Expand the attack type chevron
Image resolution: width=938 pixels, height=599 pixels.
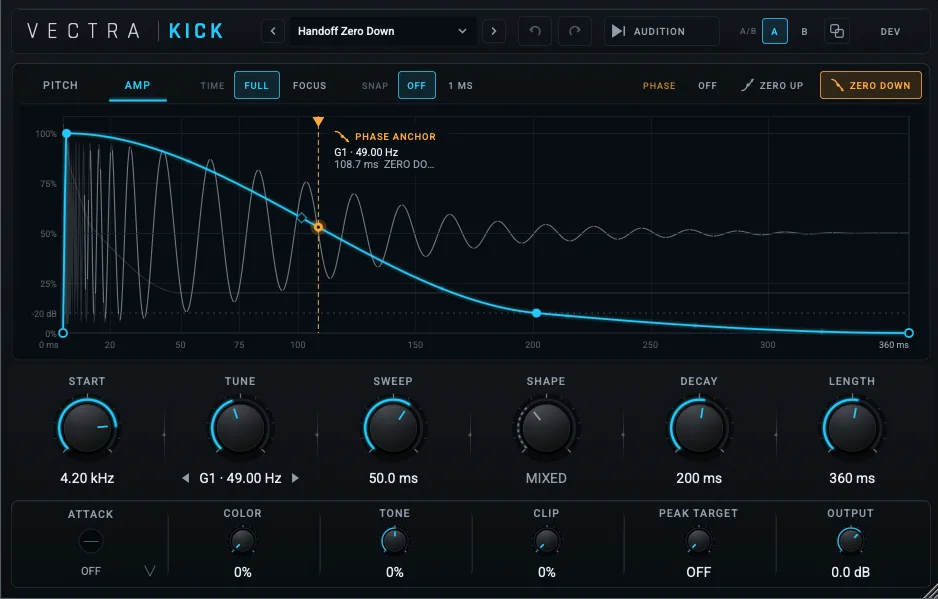(x=150, y=571)
